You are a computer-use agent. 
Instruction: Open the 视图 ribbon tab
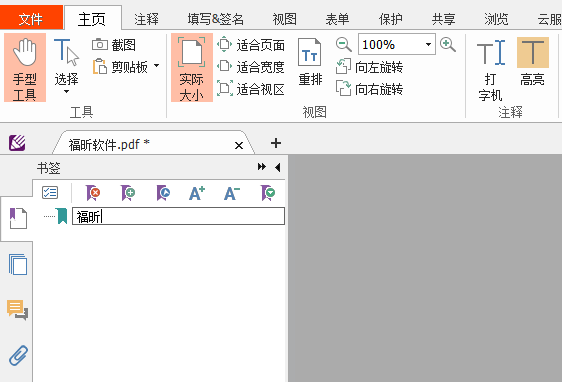(285, 19)
